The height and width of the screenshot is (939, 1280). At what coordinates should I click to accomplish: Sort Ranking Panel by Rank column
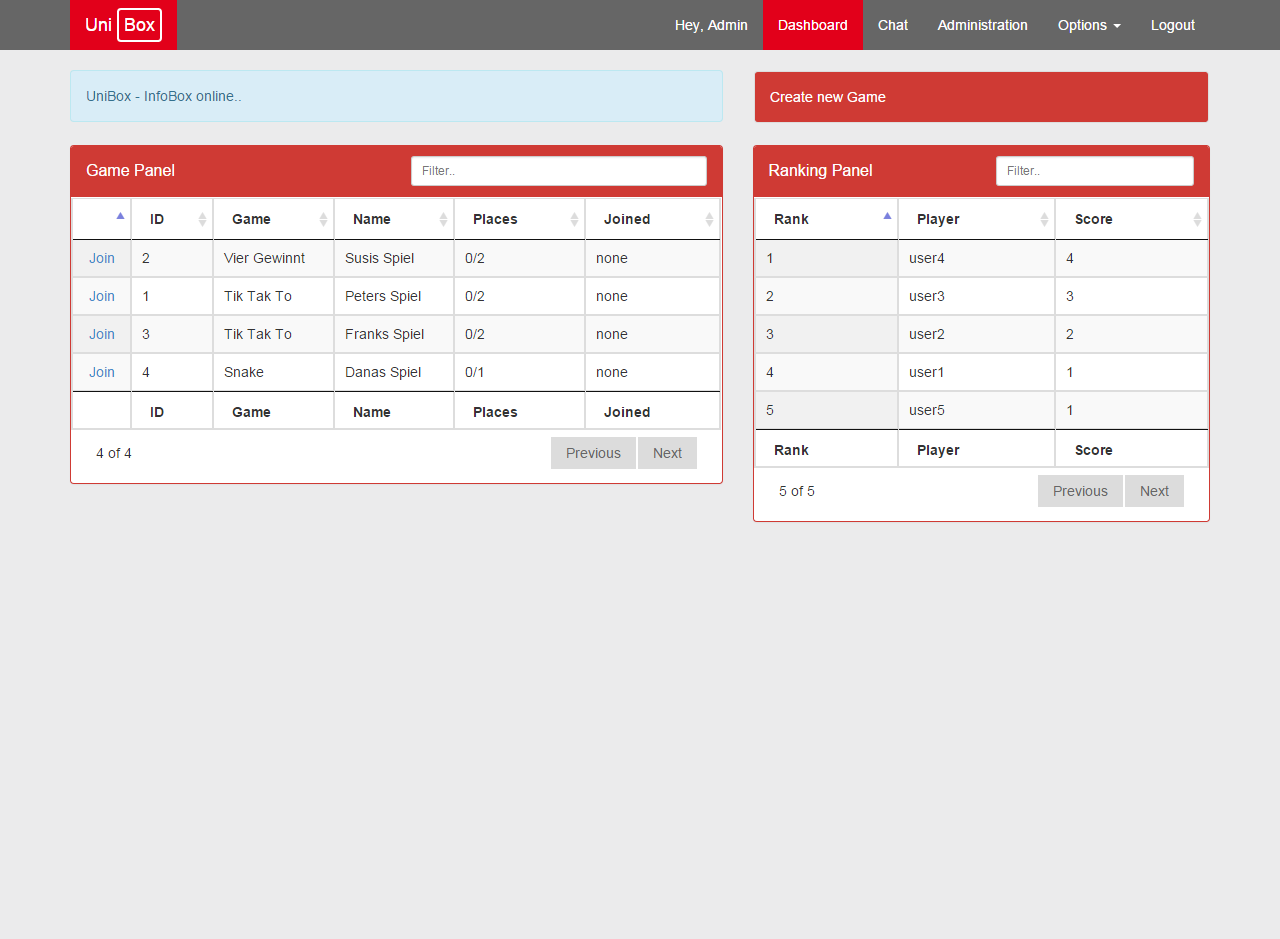coord(826,219)
